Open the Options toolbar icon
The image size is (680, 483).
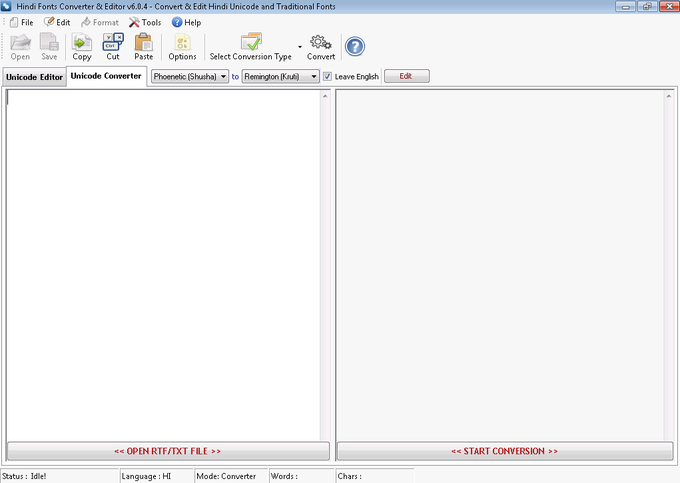(x=183, y=47)
